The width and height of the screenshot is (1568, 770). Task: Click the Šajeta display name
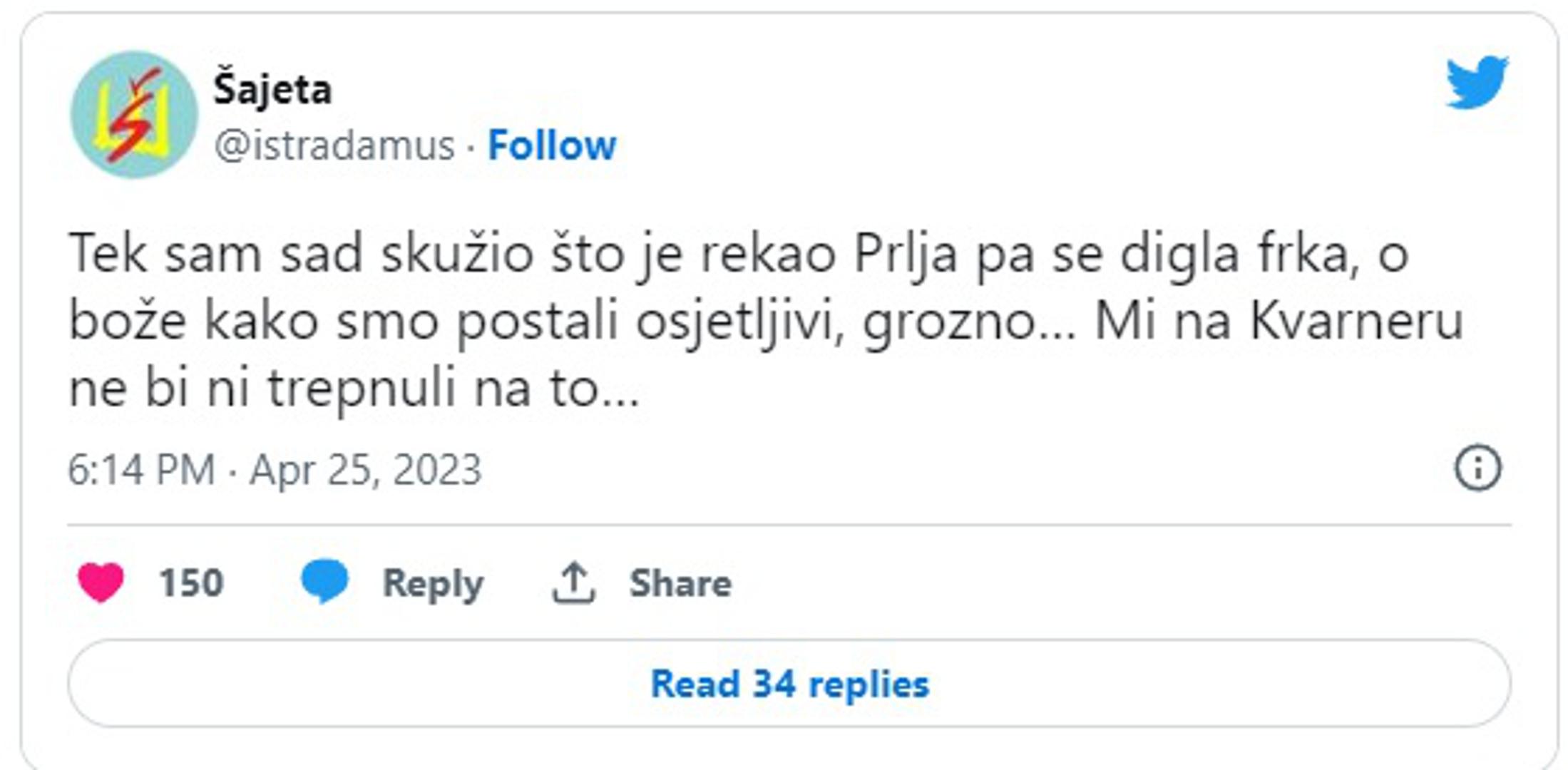[x=272, y=90]
